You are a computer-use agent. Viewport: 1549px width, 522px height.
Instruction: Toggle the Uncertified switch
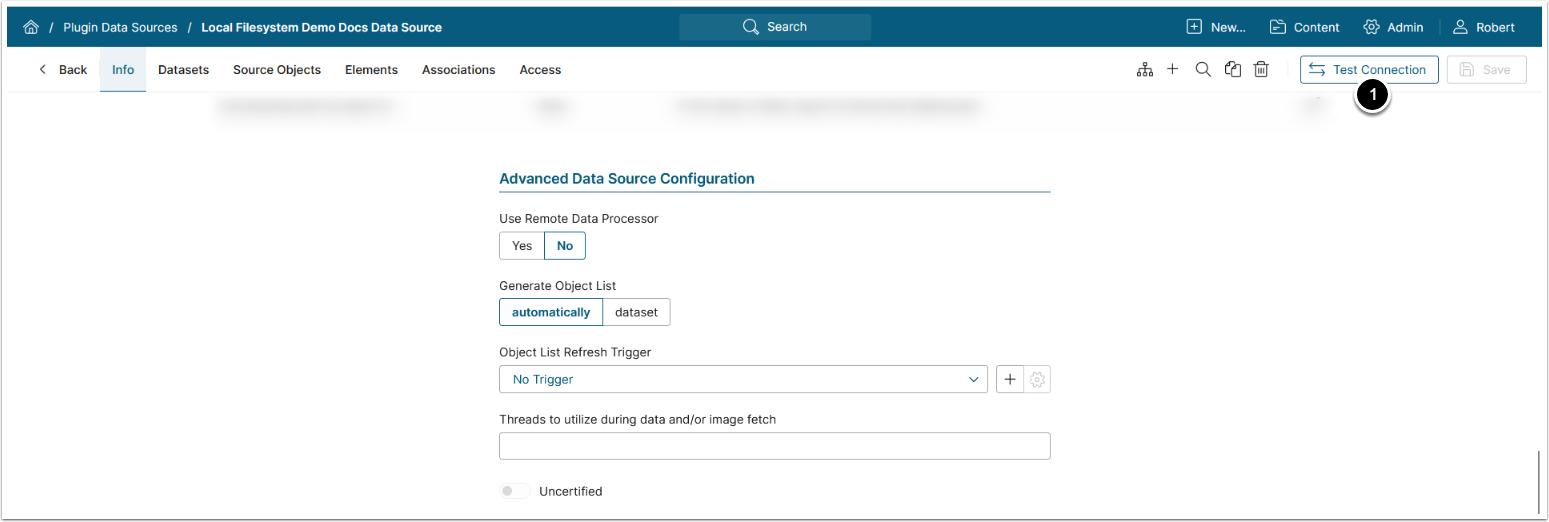515,491
